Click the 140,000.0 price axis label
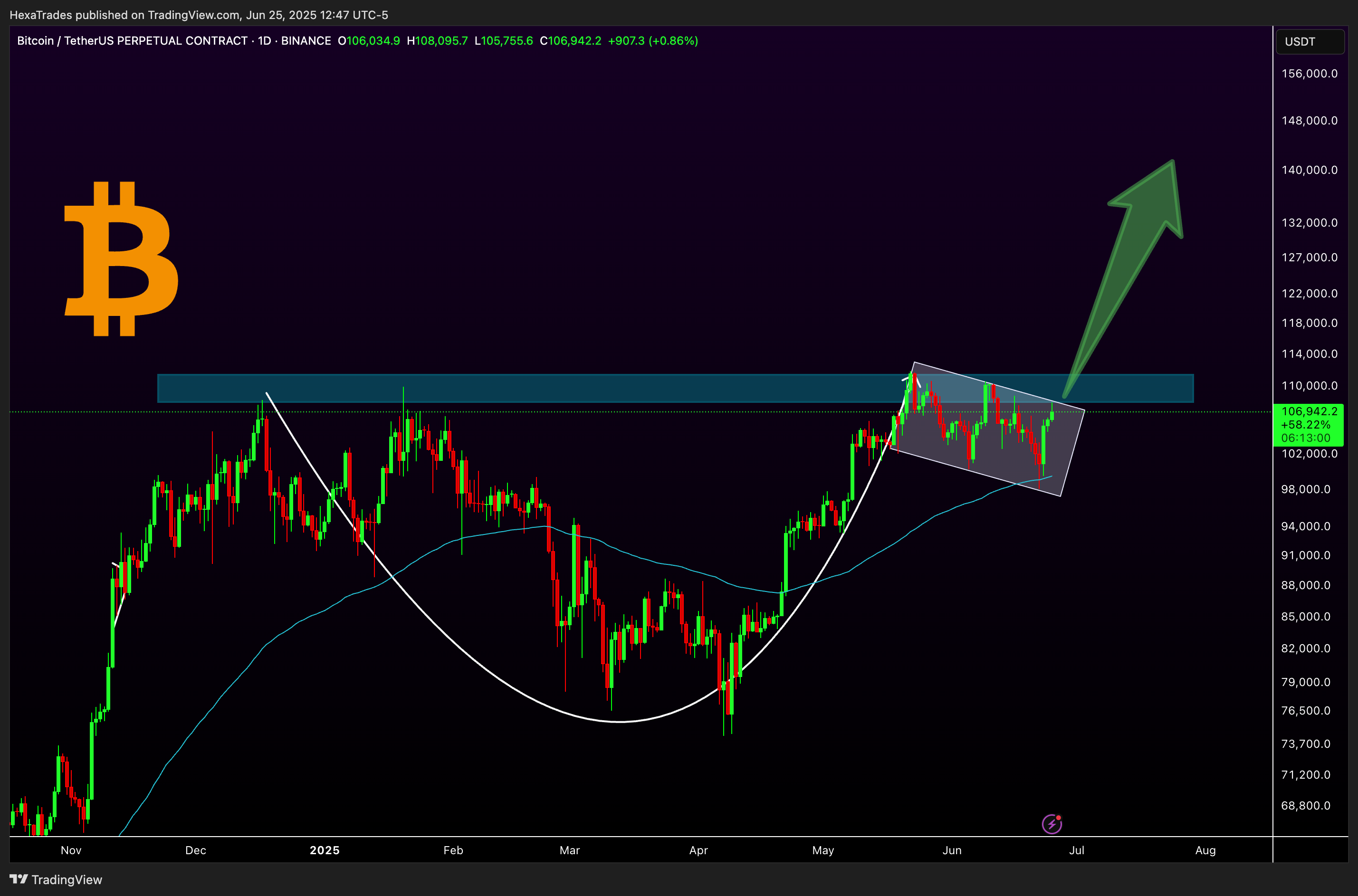The width and height of the screenshot is (1358, 896). pos(1310,170)
